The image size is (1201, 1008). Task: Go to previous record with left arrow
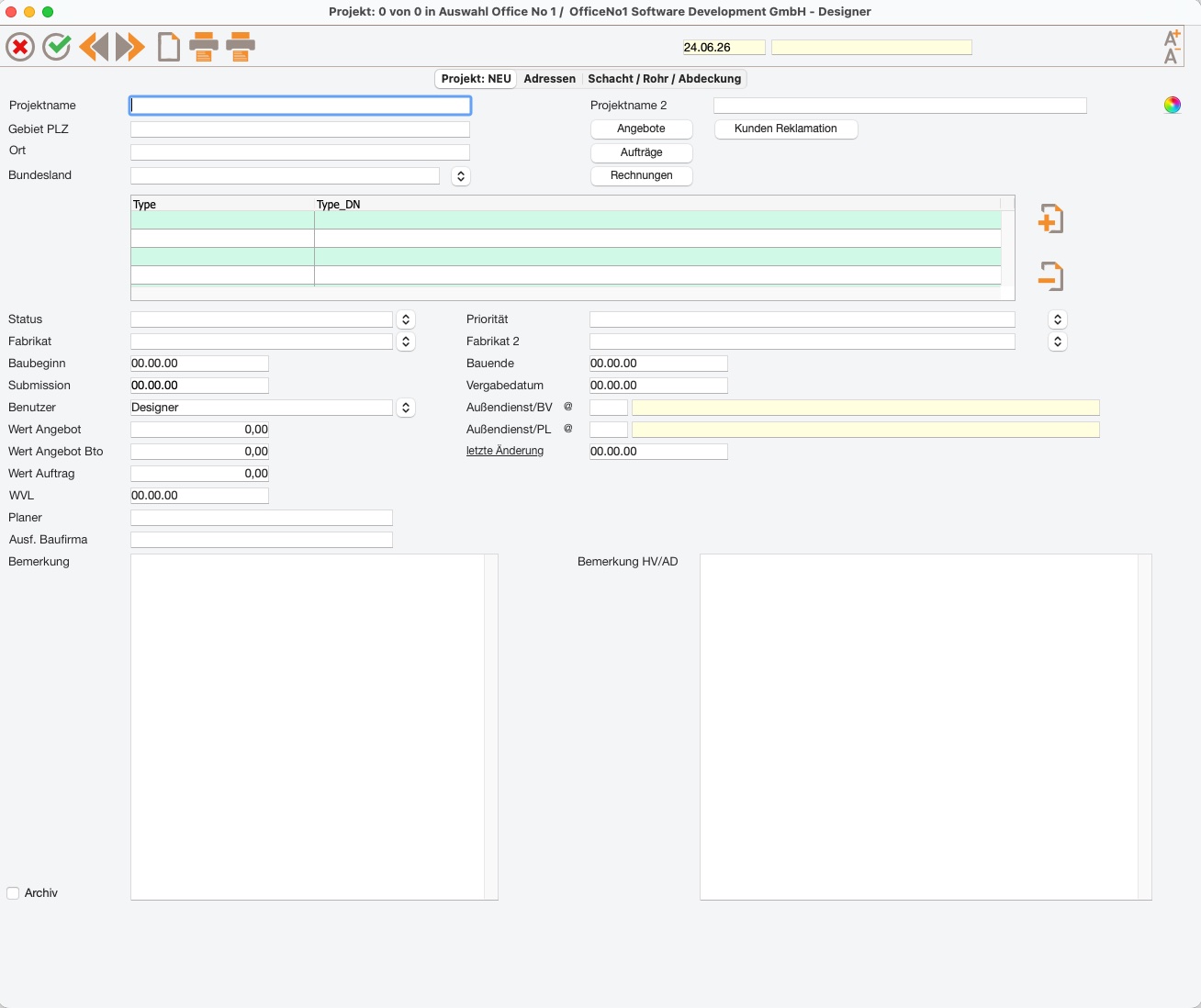pos(94,47)
